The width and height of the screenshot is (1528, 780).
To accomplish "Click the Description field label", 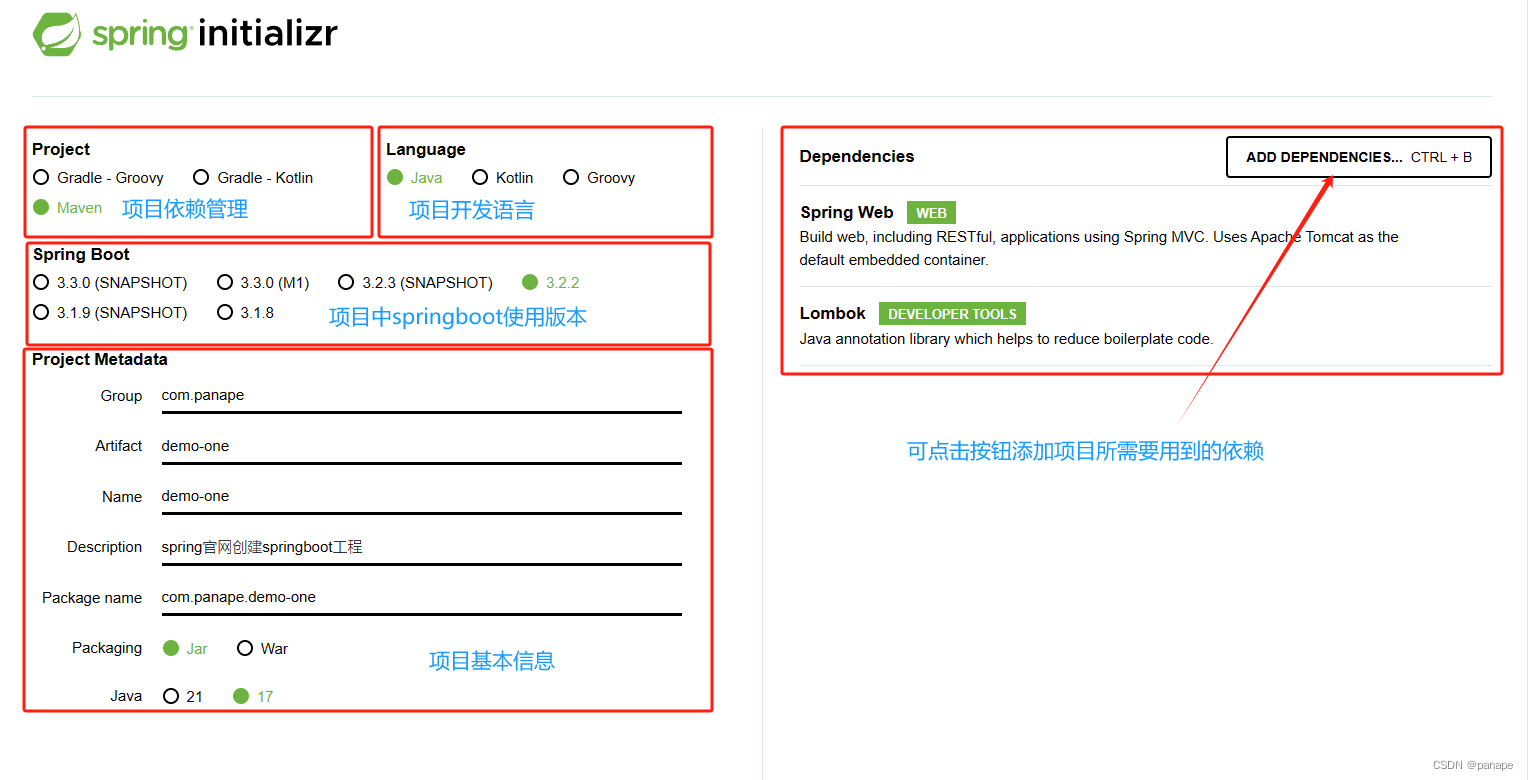I will pos(105,547).
